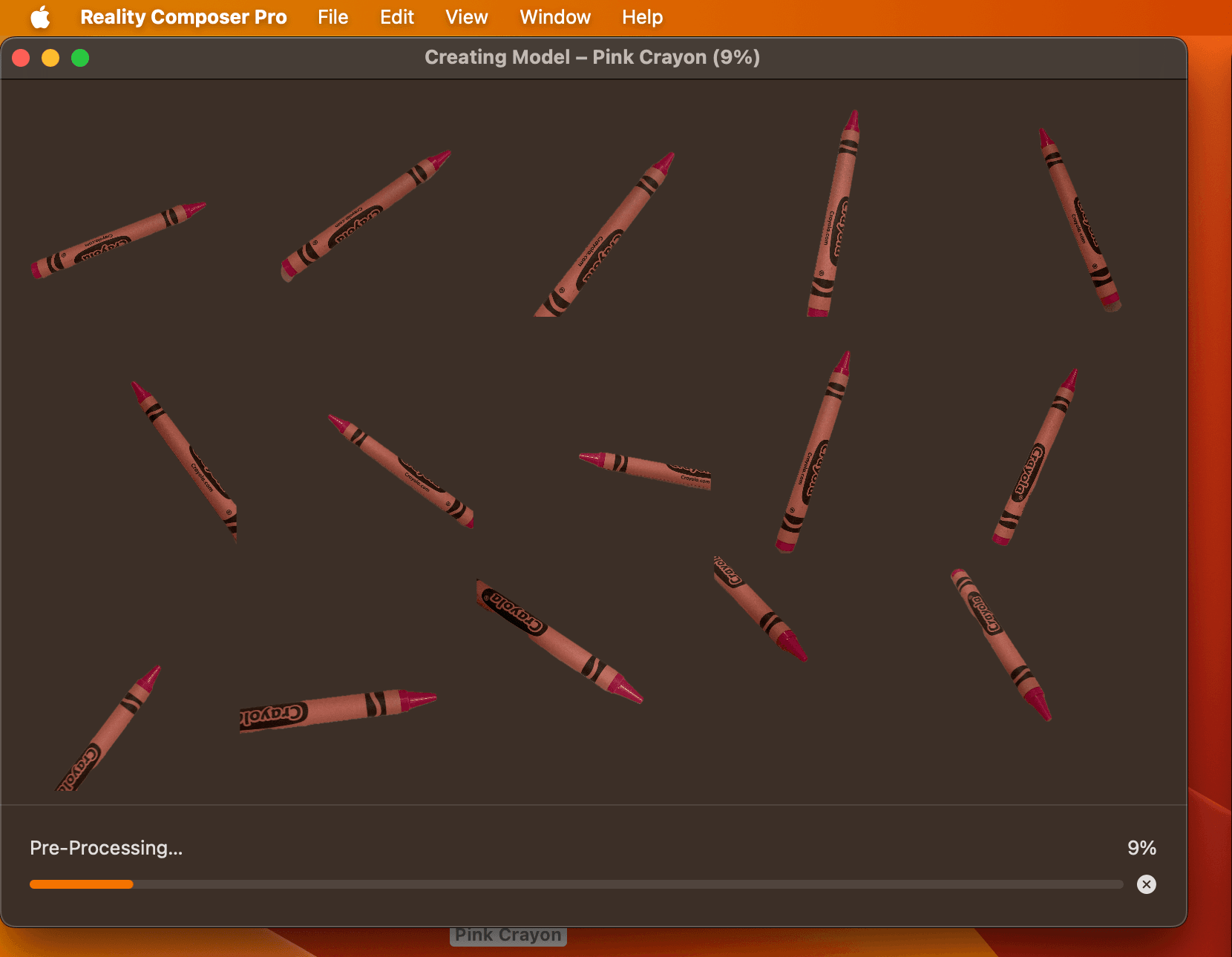1232x957 pixels.
Task: Open the File menu
Action: pos(332,17)
